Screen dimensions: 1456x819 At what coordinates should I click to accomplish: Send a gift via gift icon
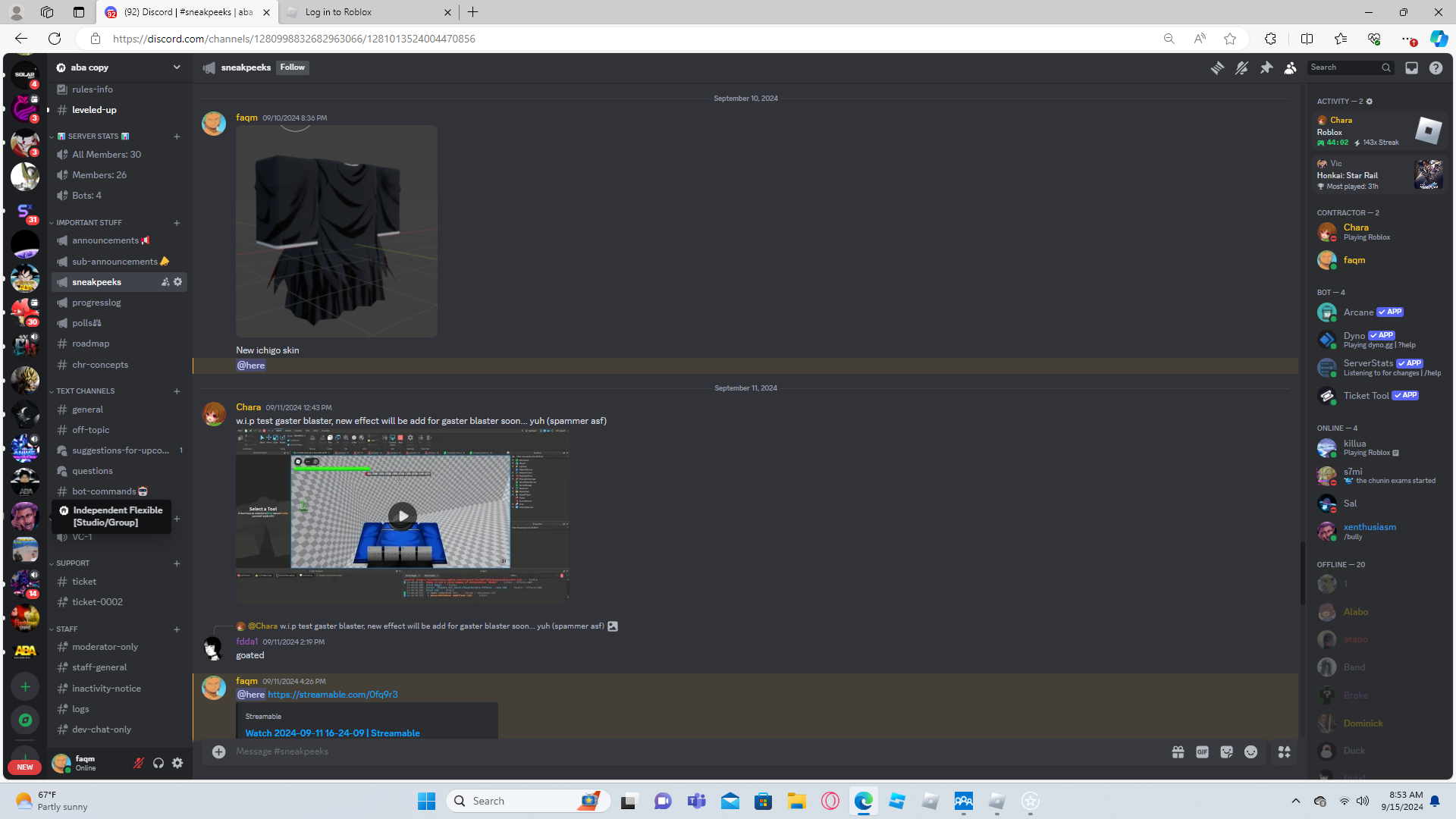tap(1178, 752)
